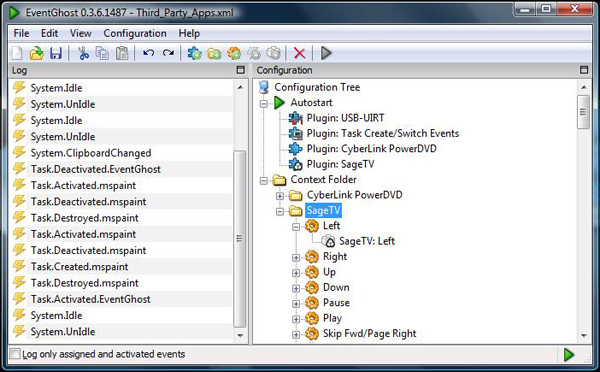Open the View menu
This screenshot has height=372, width=600.
(81, 33)
